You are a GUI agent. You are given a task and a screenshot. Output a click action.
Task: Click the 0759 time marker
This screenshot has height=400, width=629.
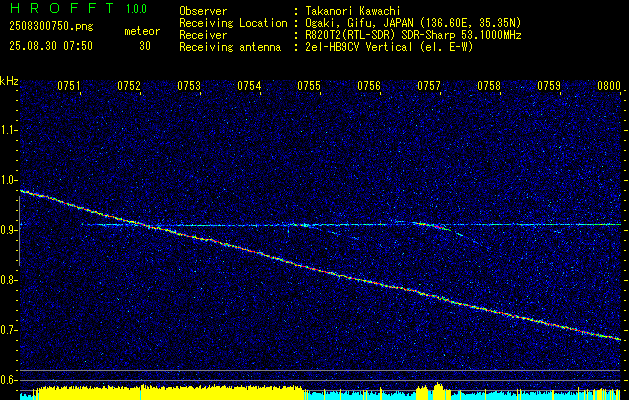(x=549, y=86)
